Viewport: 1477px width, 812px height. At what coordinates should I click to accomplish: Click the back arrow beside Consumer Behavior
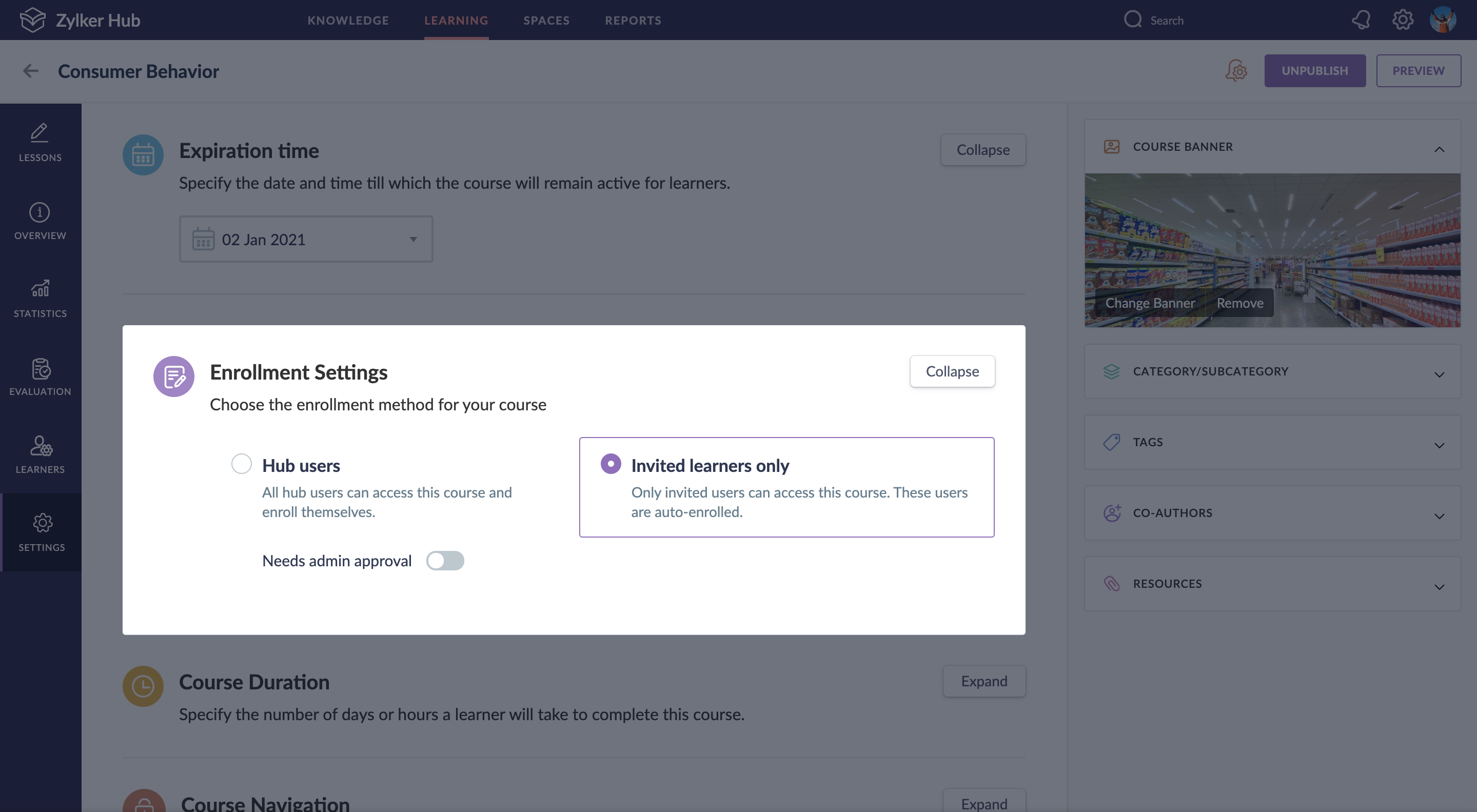pos(30,71)
